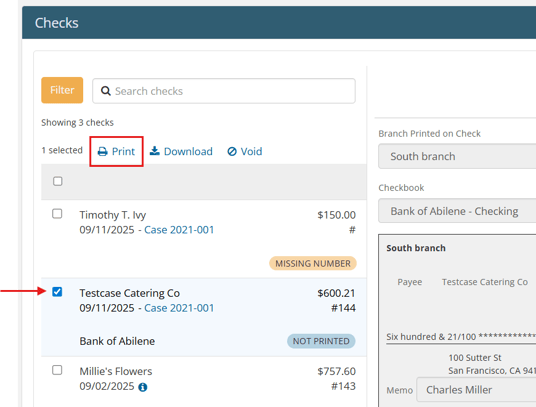Image resolution: width=536 pixels, height=407 pixels.
Task: Open Case 2021-001 link under Timothy T. Ivy
Action: click(179, 230)
